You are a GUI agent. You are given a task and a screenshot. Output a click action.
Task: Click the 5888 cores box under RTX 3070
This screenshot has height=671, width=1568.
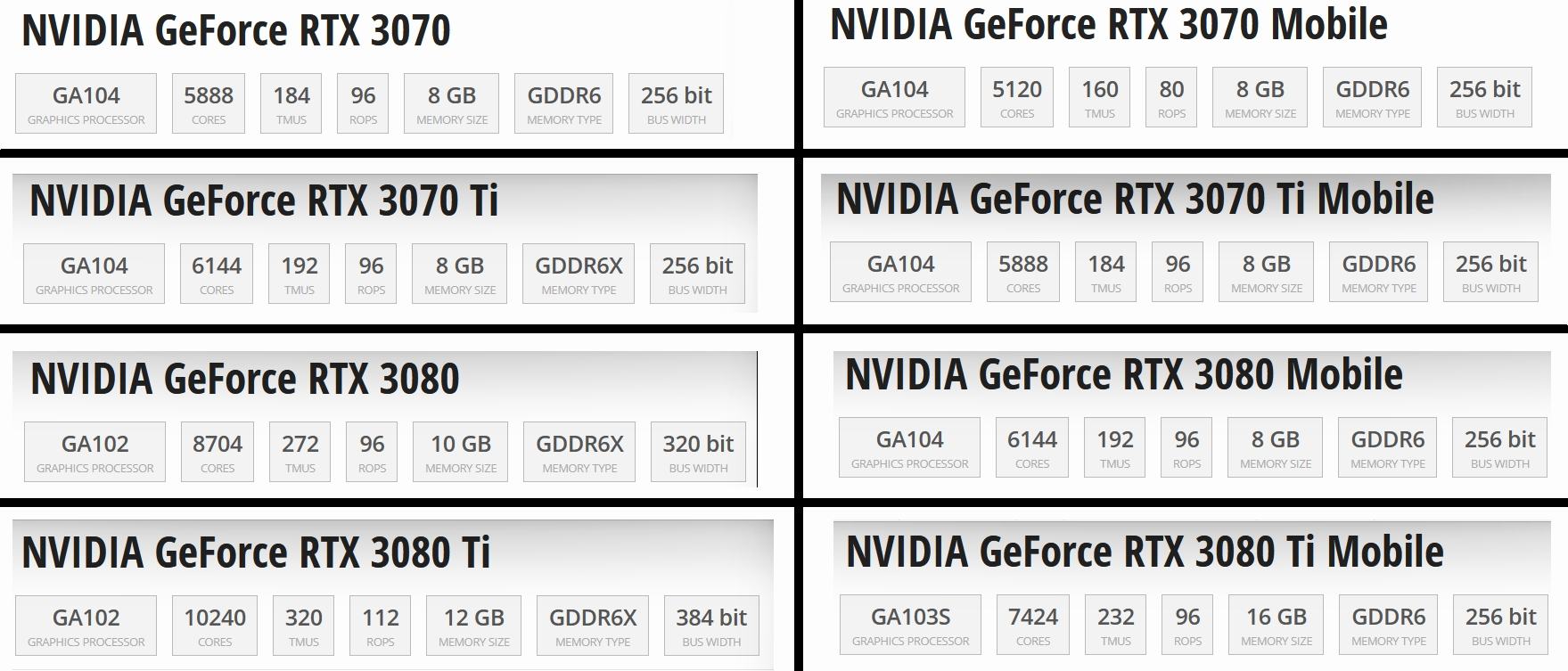point(209,103)
